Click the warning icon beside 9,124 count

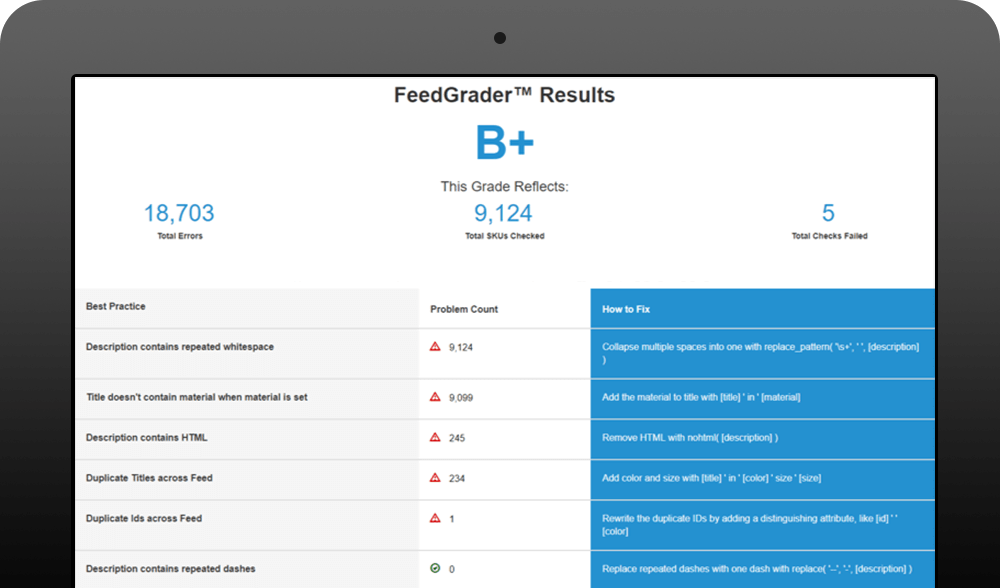(433, 346)
